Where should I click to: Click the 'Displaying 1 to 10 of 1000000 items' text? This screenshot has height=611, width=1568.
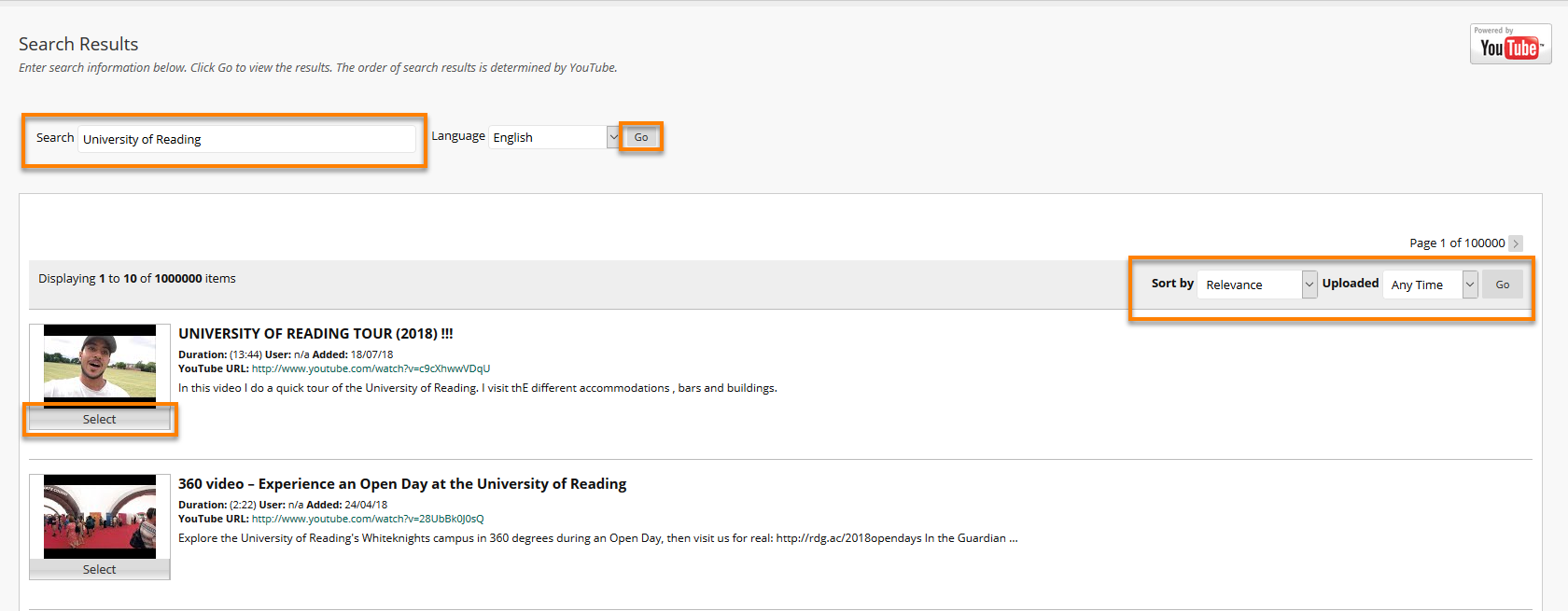[x=137, y=279]
